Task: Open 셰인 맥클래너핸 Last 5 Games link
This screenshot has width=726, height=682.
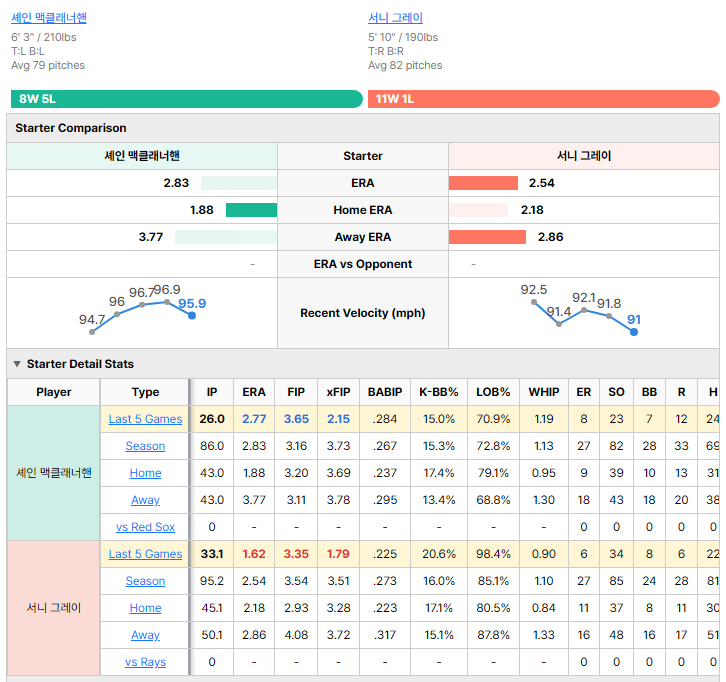Action: pos(145,419)
